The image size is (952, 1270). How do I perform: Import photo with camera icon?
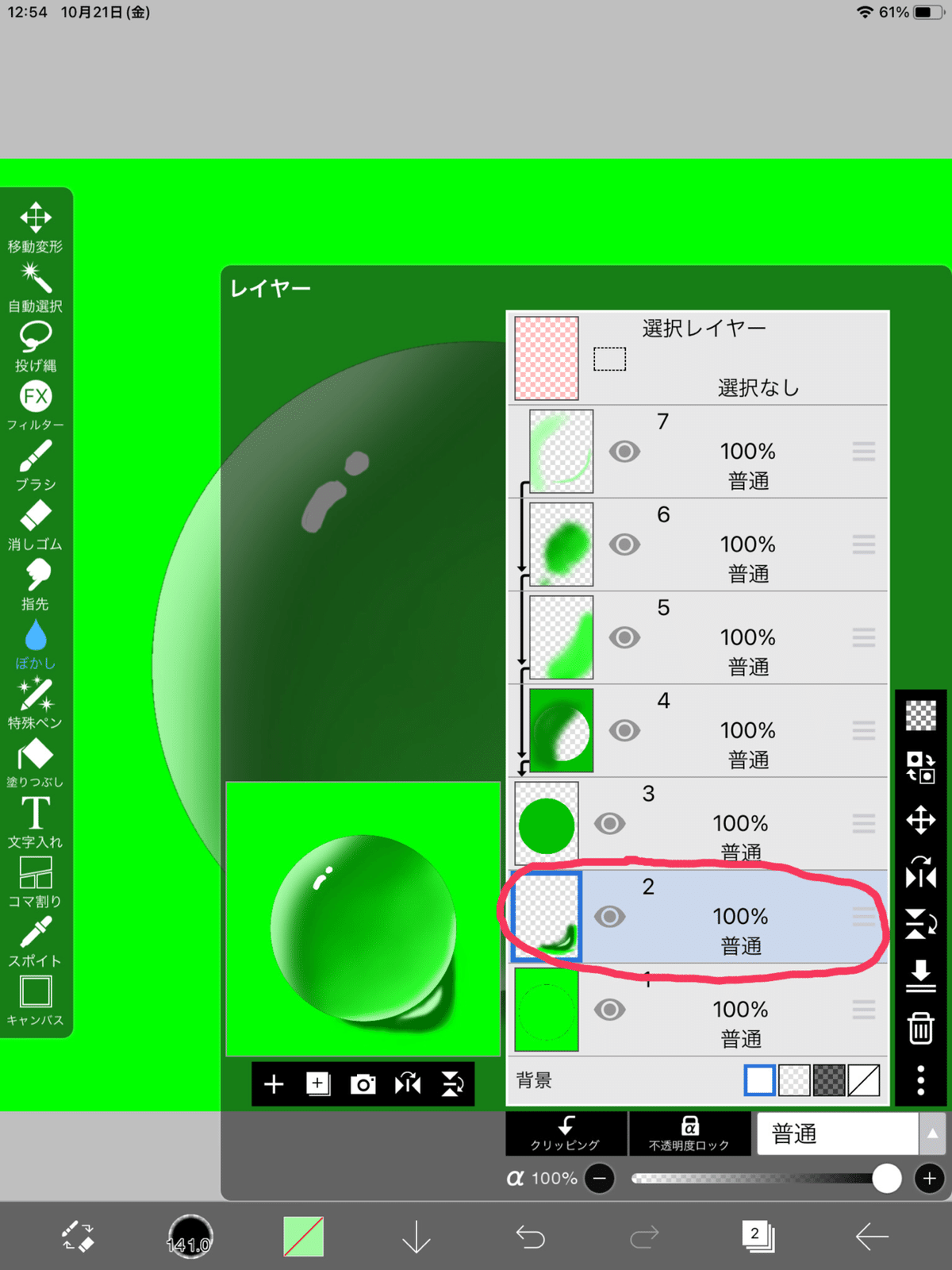coord(363,1084)
